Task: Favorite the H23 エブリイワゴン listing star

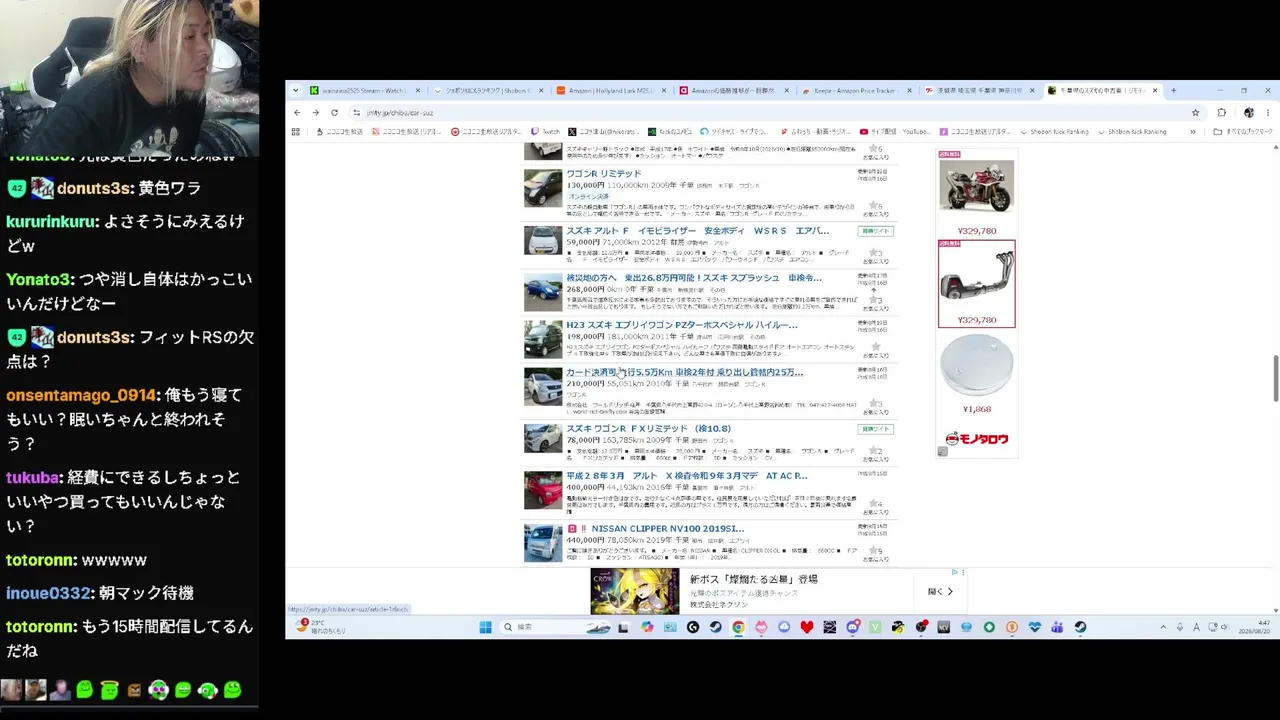Action: pyautogui.click(x=875, y=346)
